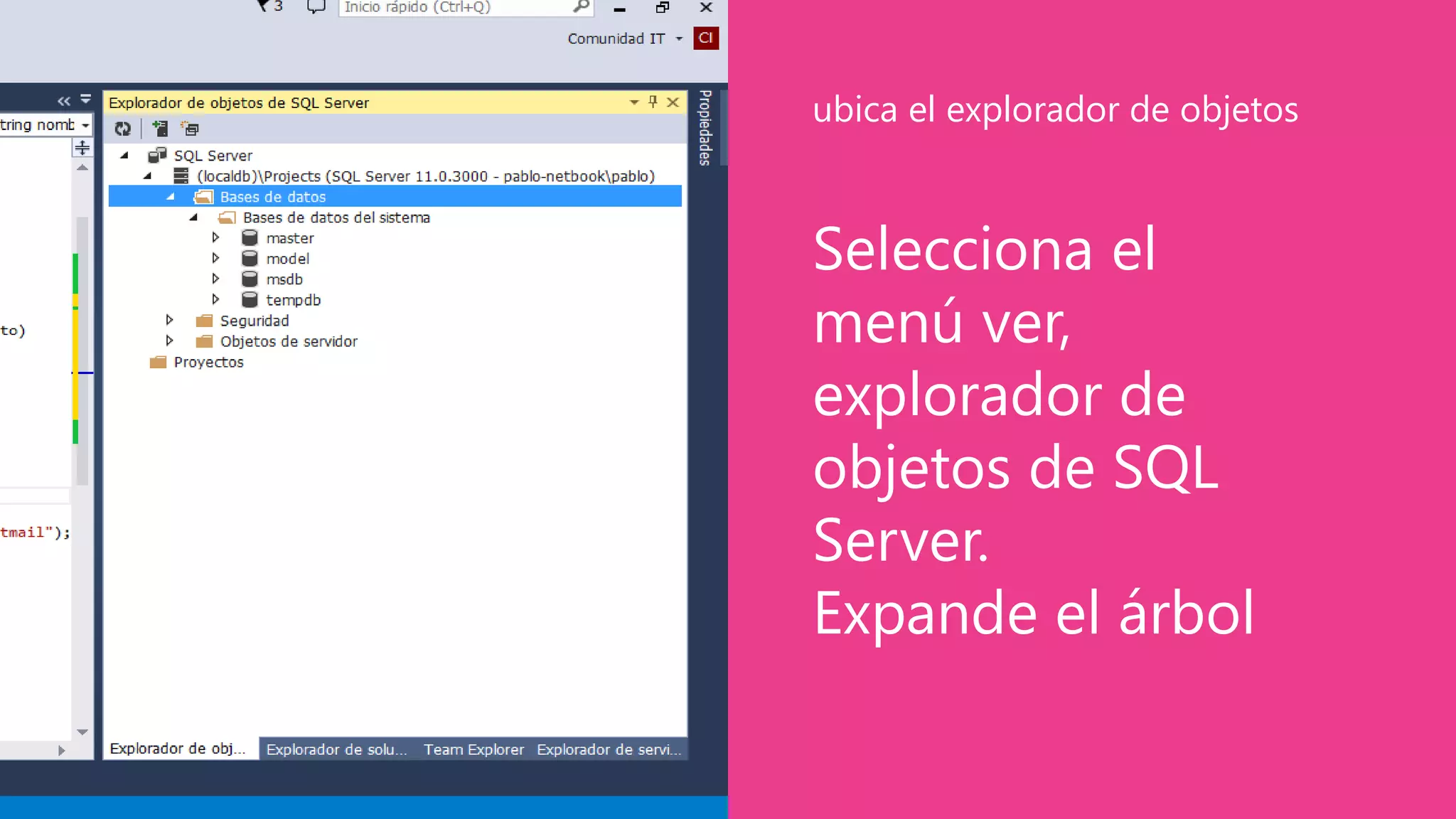Select the Seguridad item
Screen dimensions: 1456x819
click(255, 321)
